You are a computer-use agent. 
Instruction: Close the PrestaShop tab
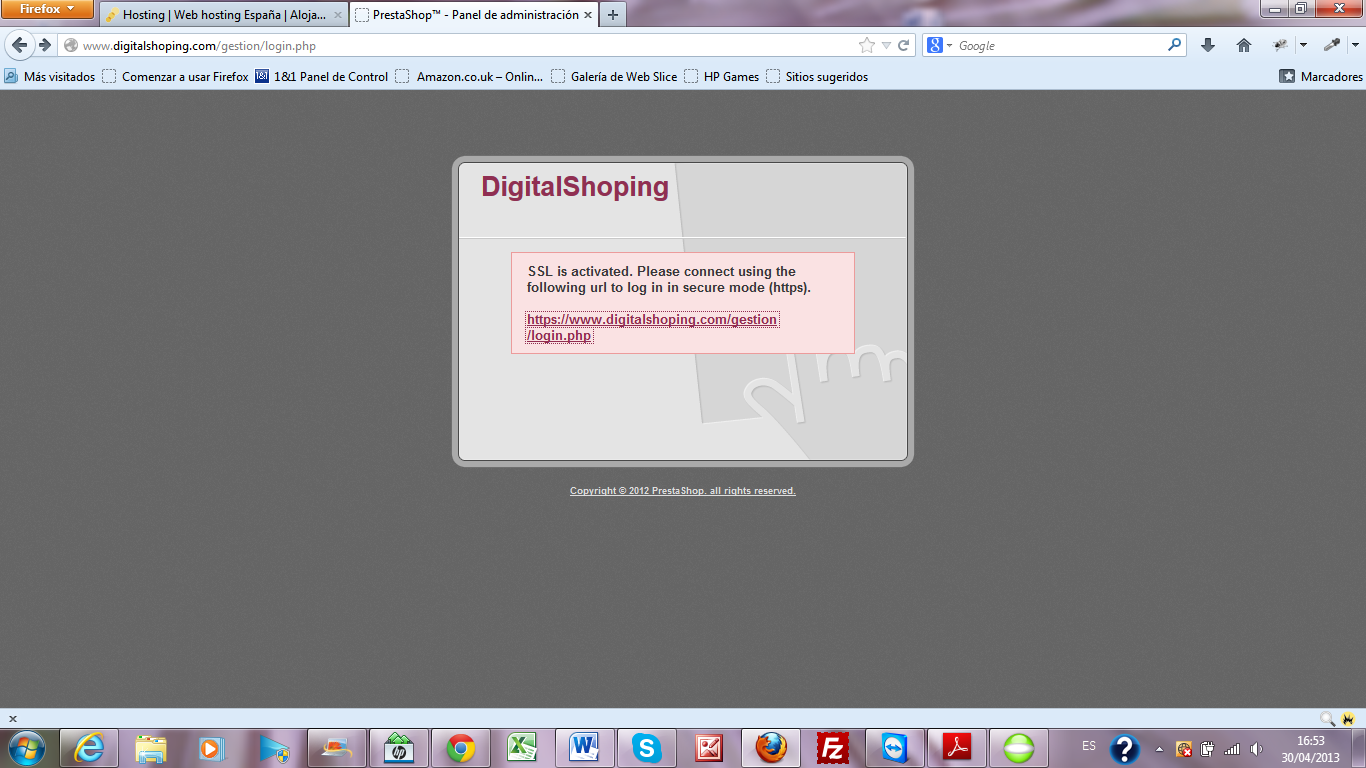click(588, 16)
